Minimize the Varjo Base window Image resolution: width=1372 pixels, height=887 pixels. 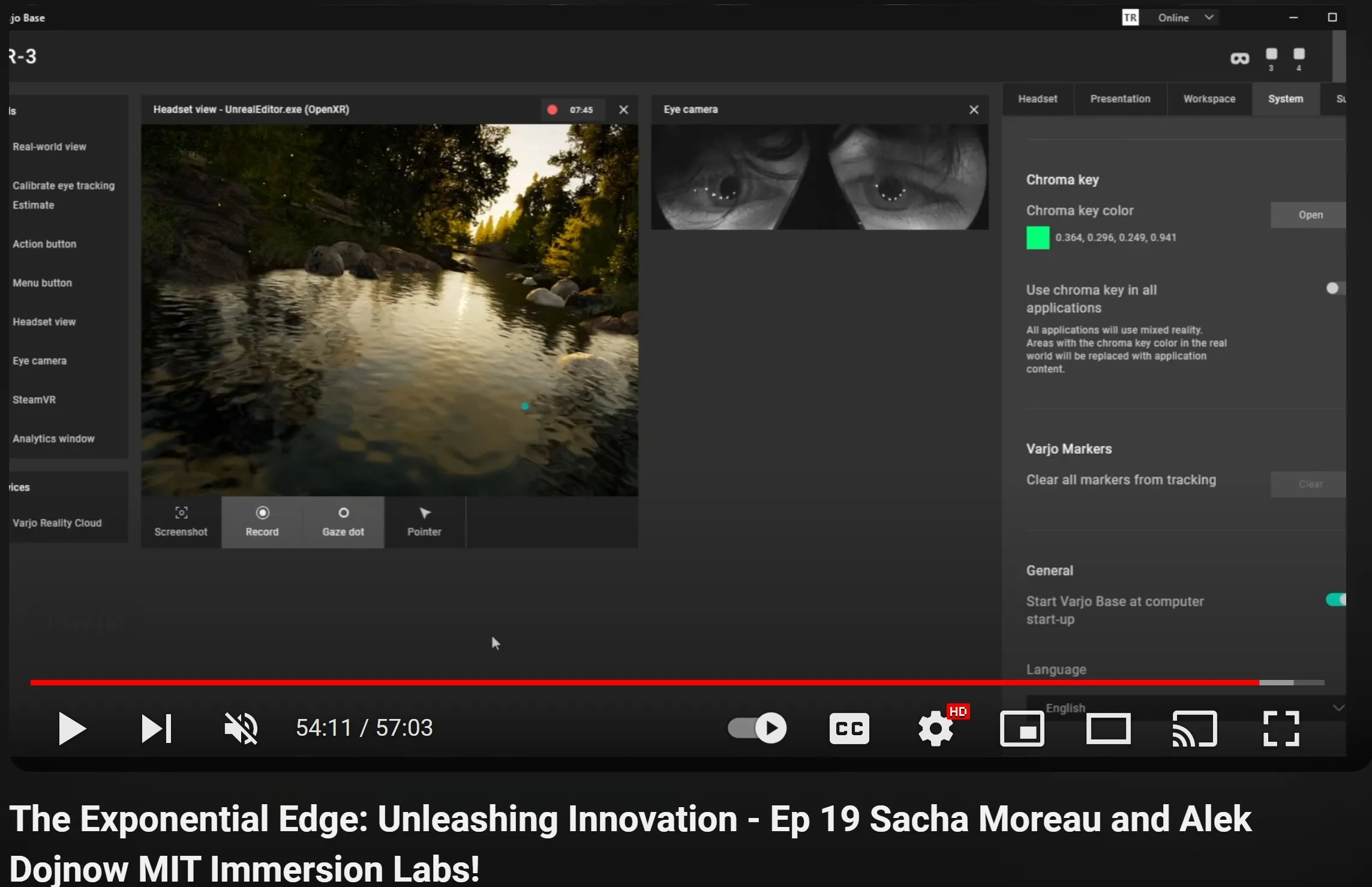click(1293, 18)
